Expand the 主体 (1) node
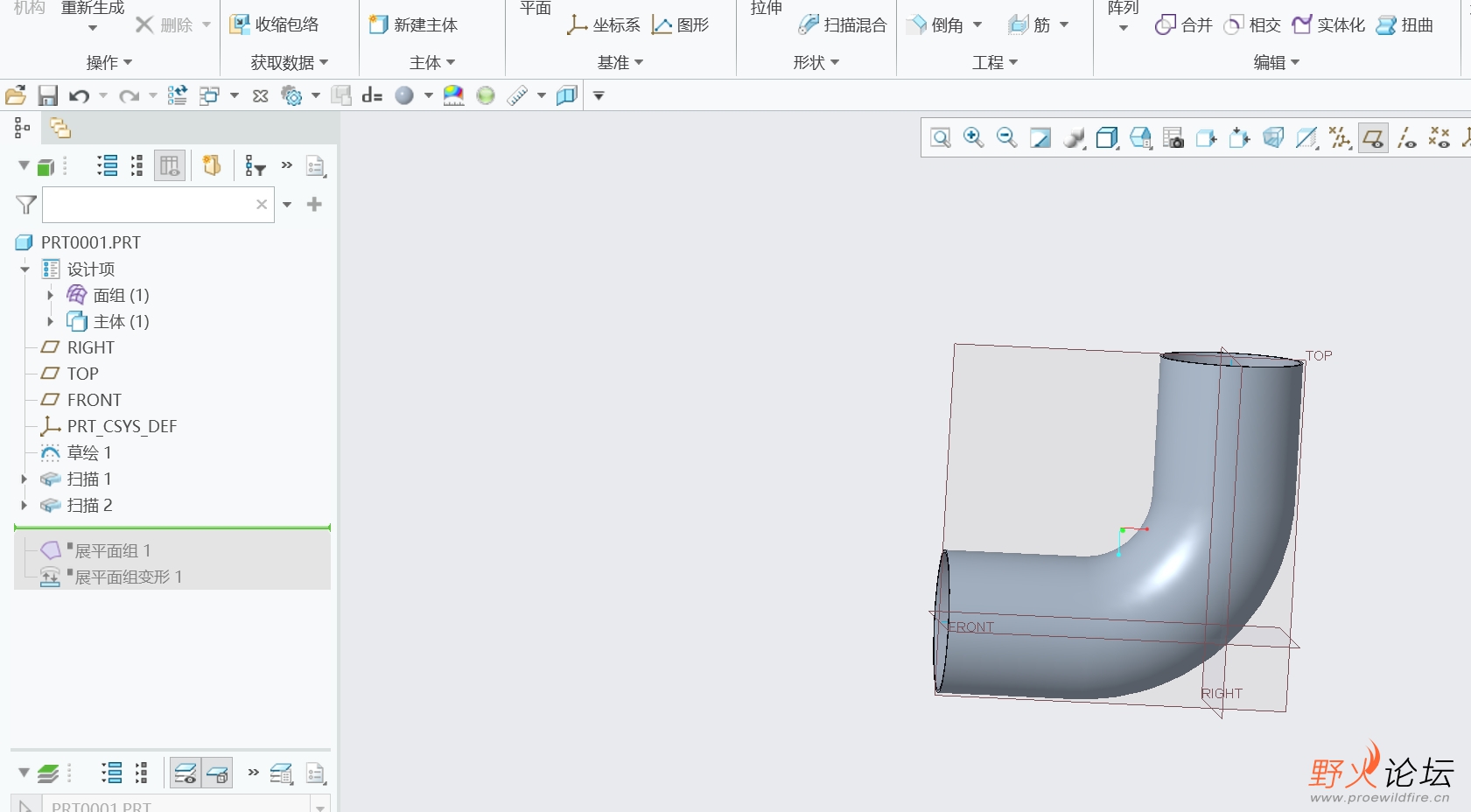The height and width of the screenshot is (812, 1471). (51, 322)
